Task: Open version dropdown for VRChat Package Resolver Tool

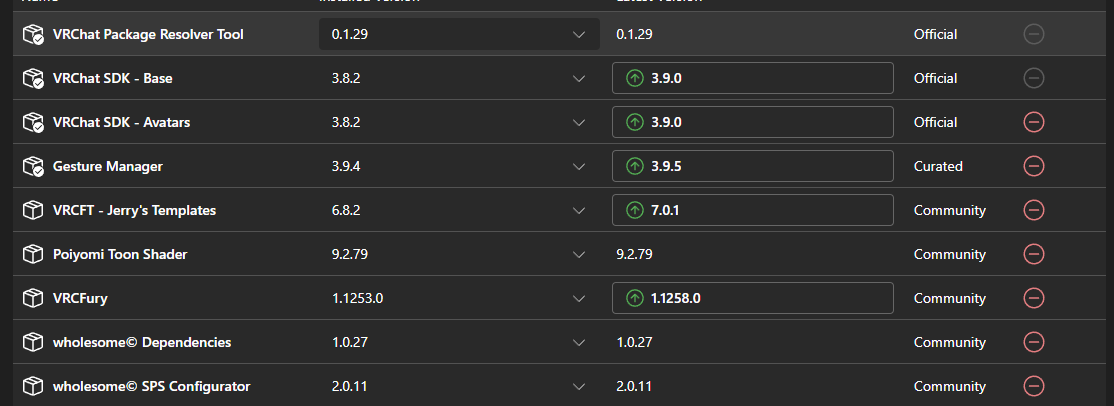Action: coord(578,34)
